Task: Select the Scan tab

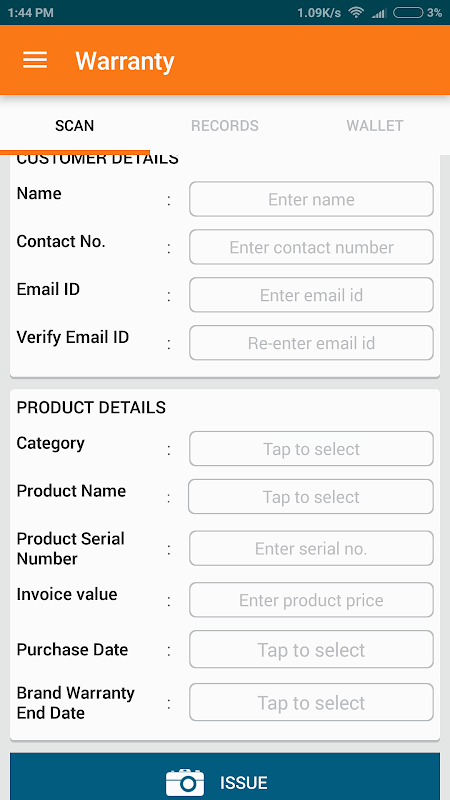Action: (74, 126)
